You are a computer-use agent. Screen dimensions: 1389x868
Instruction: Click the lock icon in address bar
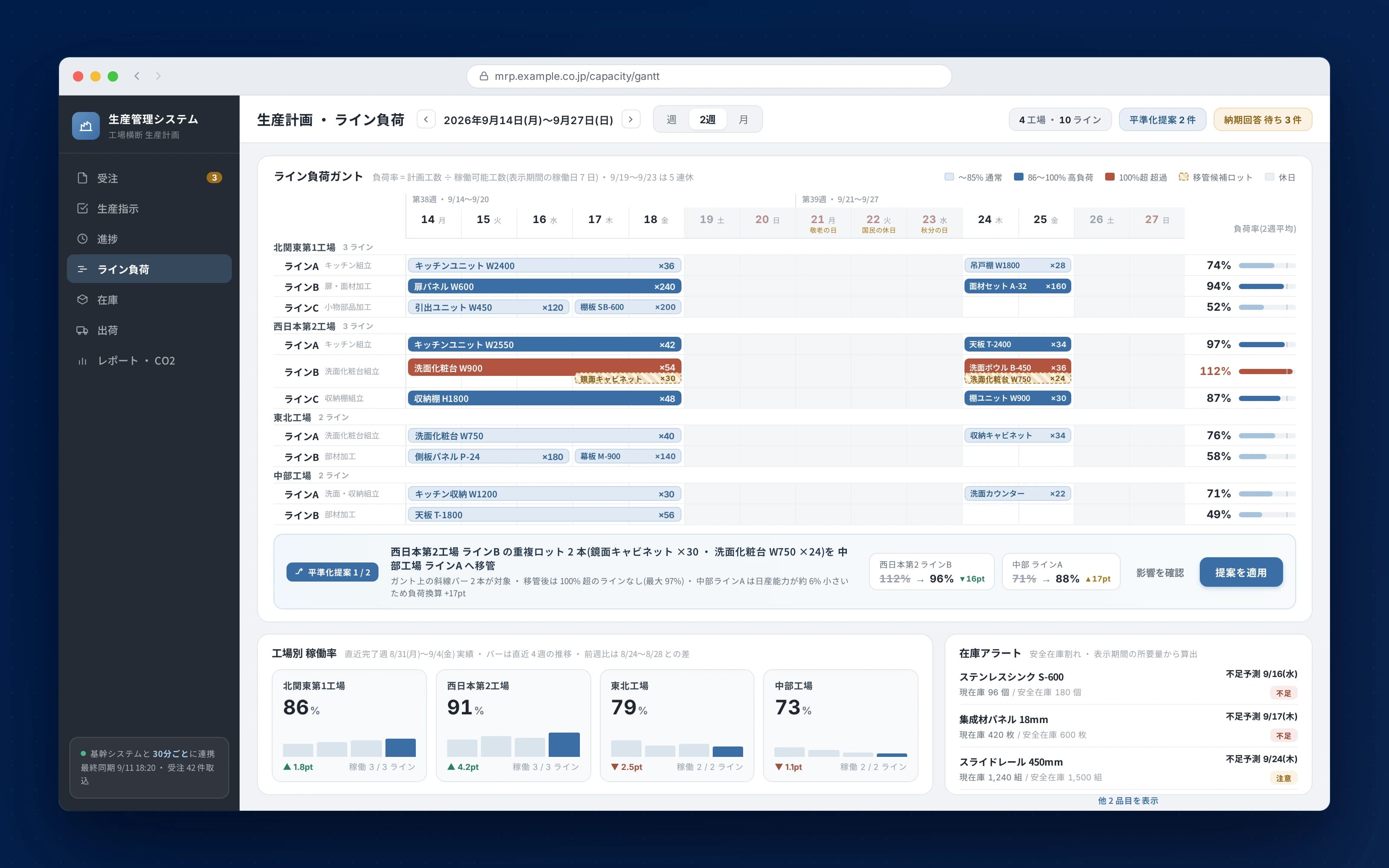coord(484,76)
